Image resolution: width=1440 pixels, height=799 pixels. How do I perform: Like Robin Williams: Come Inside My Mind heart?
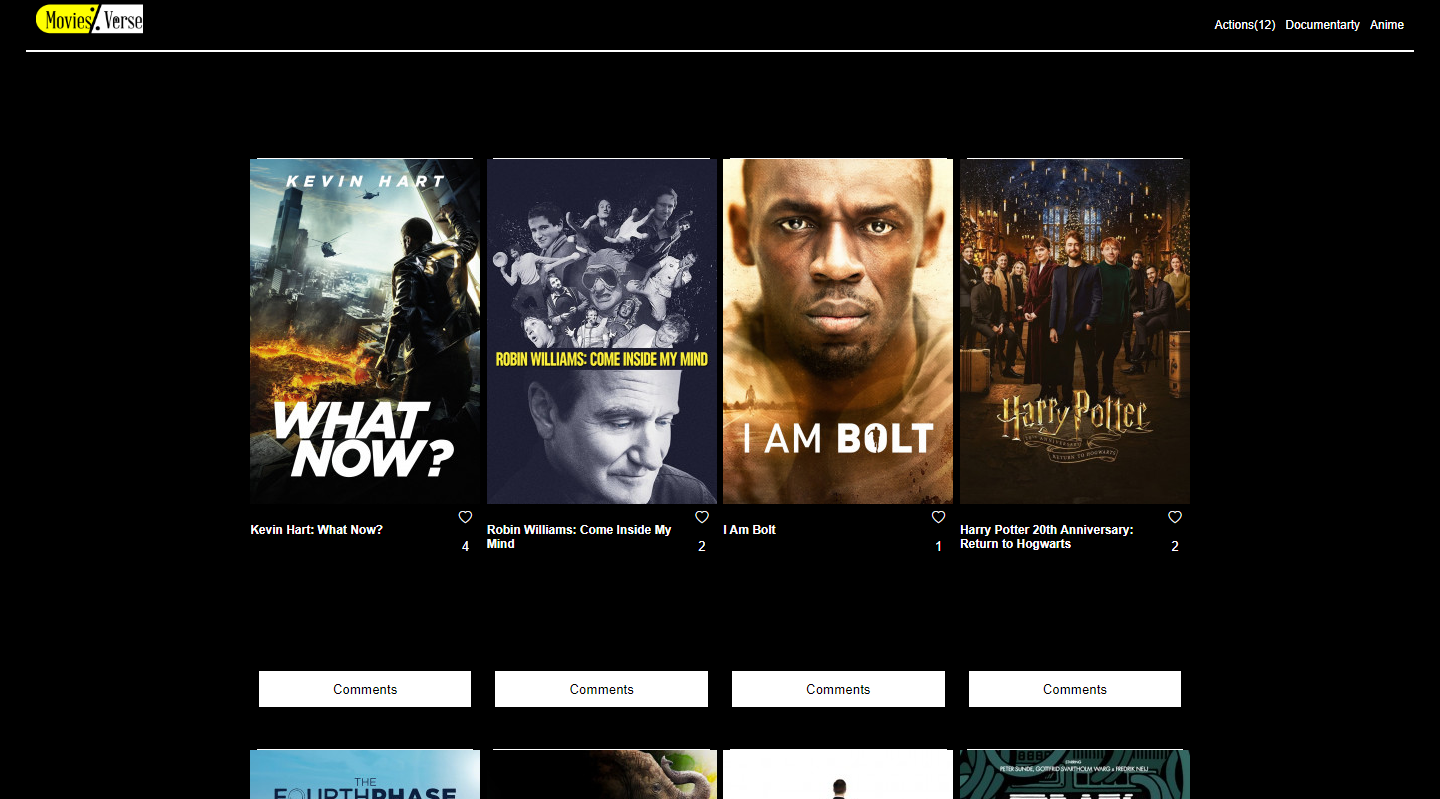702,517
